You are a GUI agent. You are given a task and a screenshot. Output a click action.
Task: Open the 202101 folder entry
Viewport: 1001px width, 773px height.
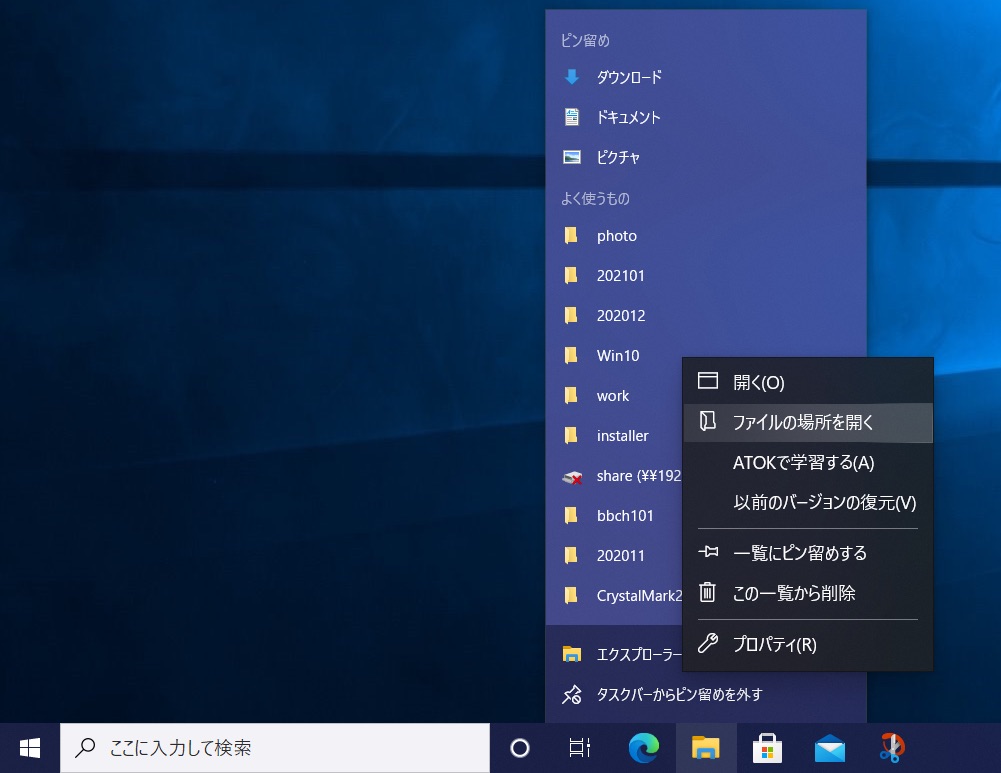[x=706, y=276]
